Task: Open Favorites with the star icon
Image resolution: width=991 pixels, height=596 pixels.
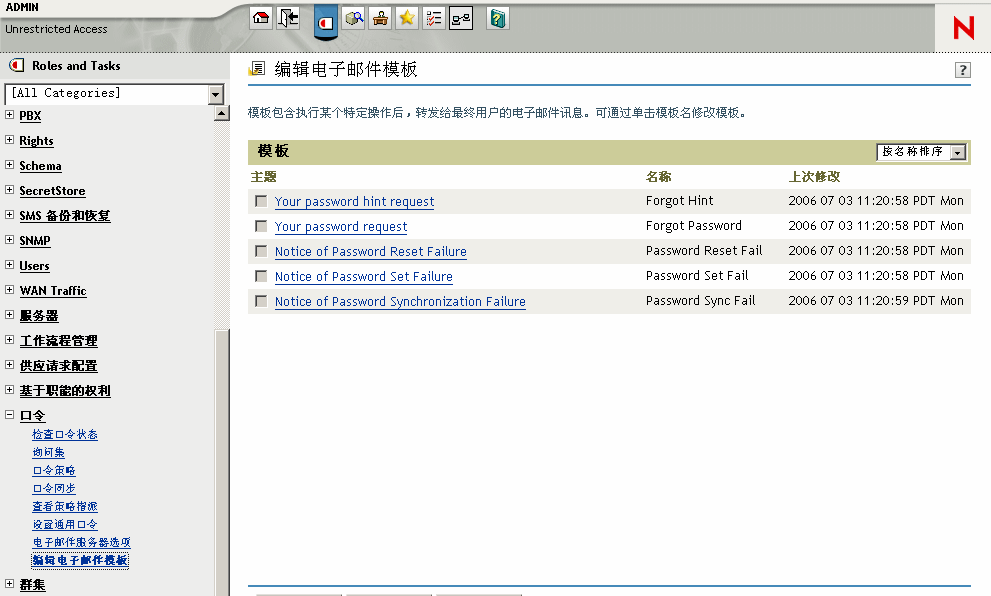Action: (x=406, y=17)
